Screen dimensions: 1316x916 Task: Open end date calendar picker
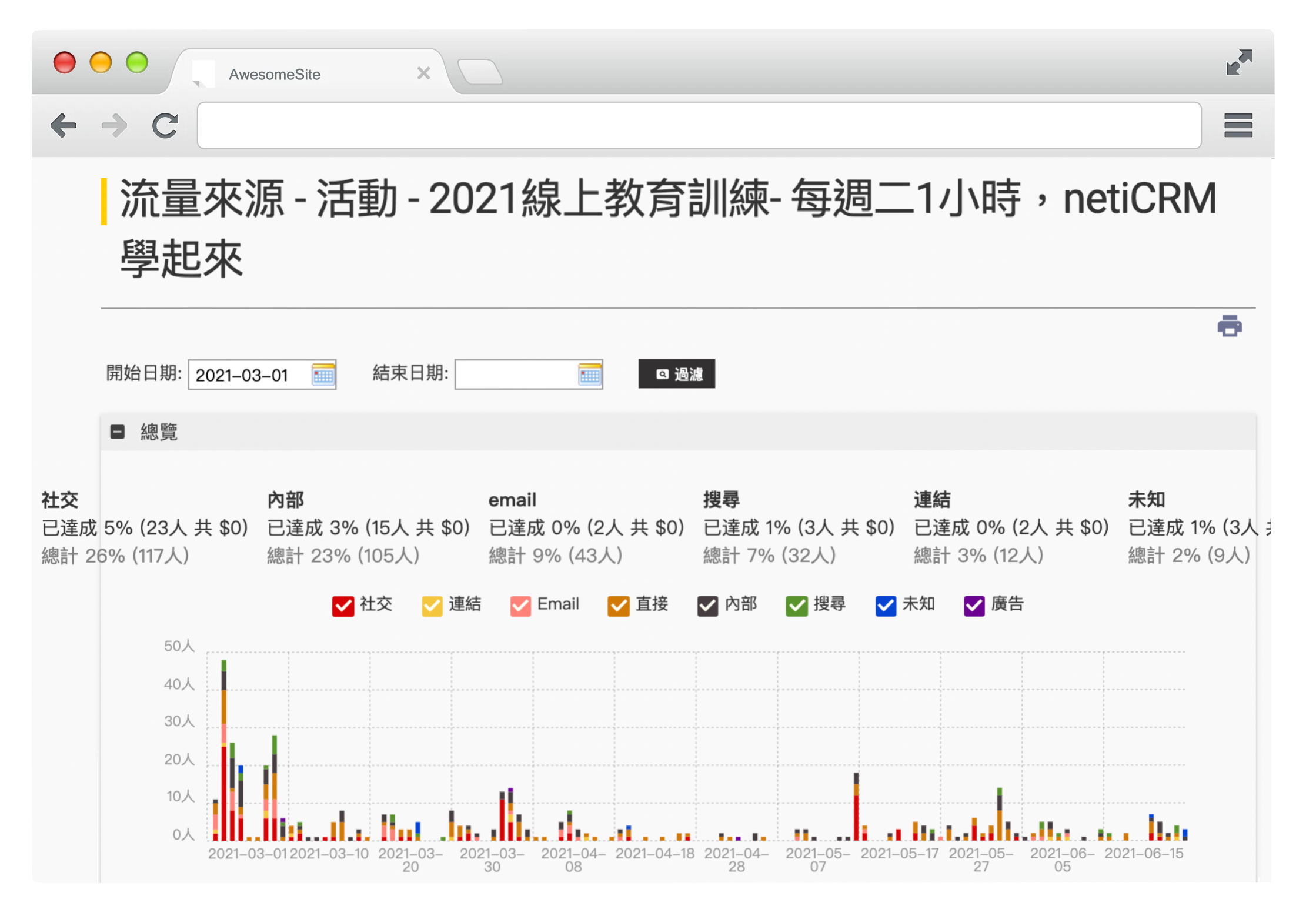coord(590,375)
